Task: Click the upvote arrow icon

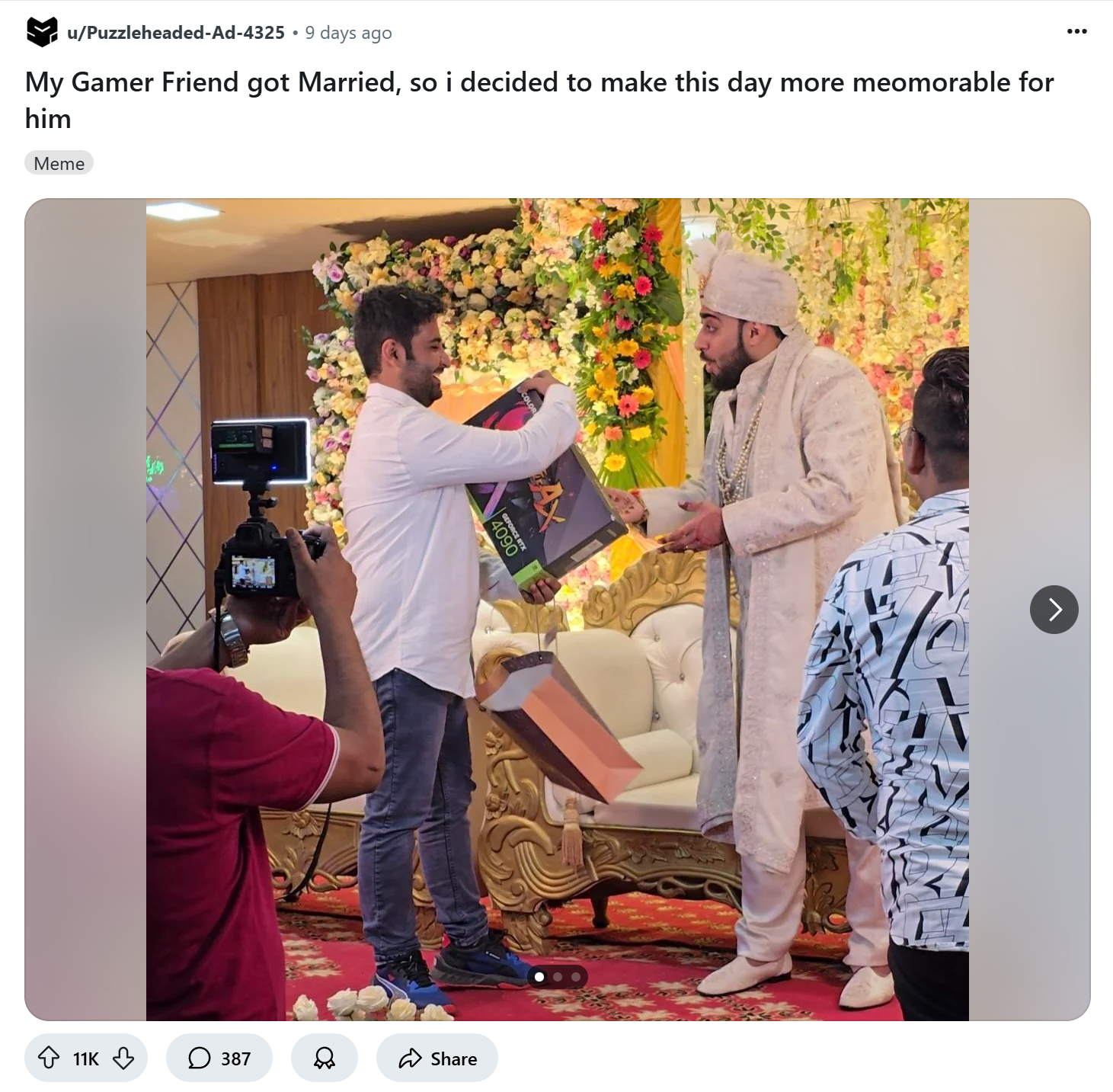Action: point(49,1058)
